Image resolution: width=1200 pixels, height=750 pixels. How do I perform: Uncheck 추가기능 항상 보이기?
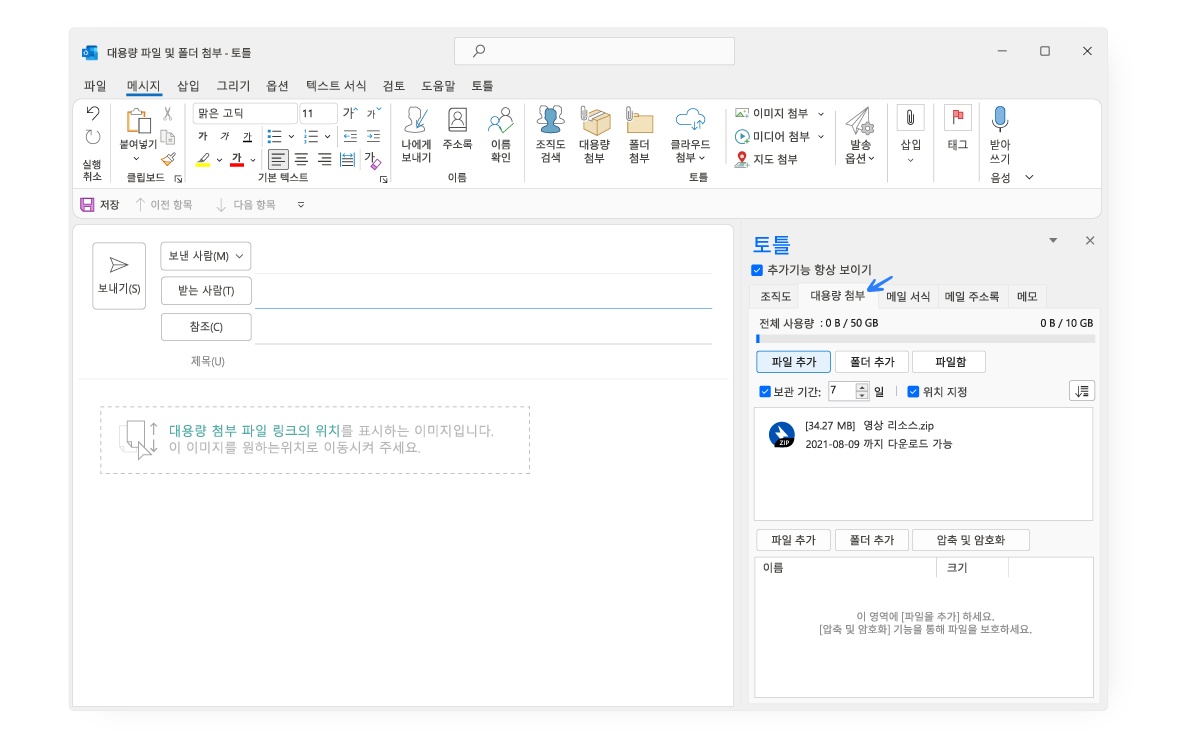coord(757,270)
